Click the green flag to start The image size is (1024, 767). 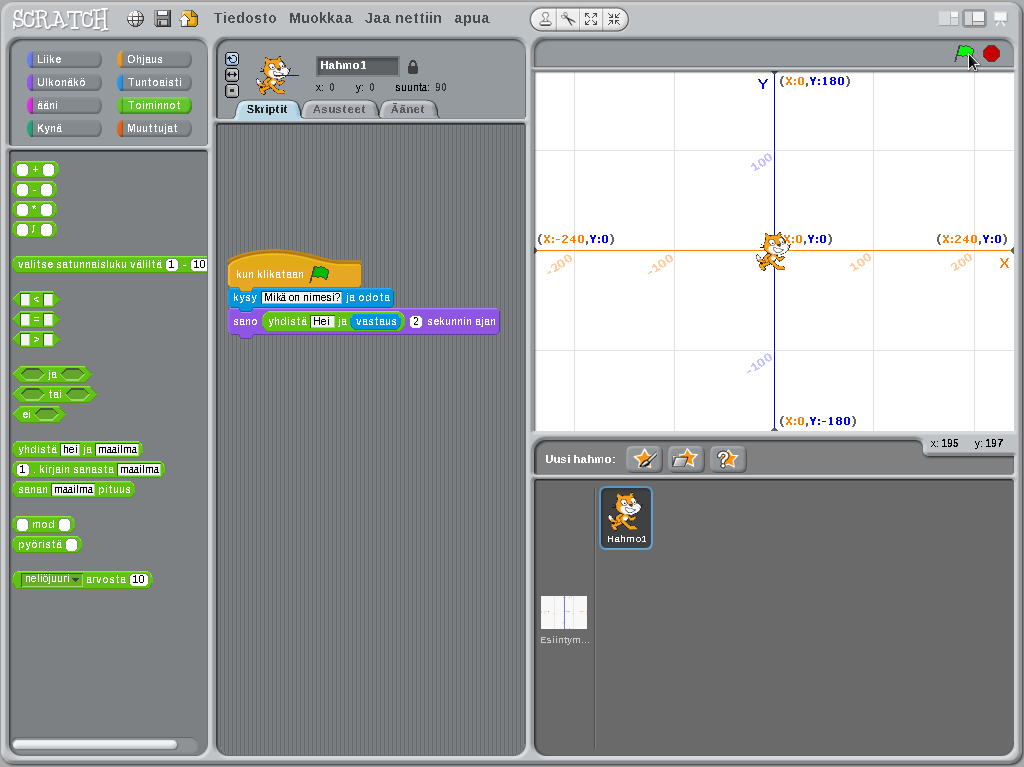964,54
